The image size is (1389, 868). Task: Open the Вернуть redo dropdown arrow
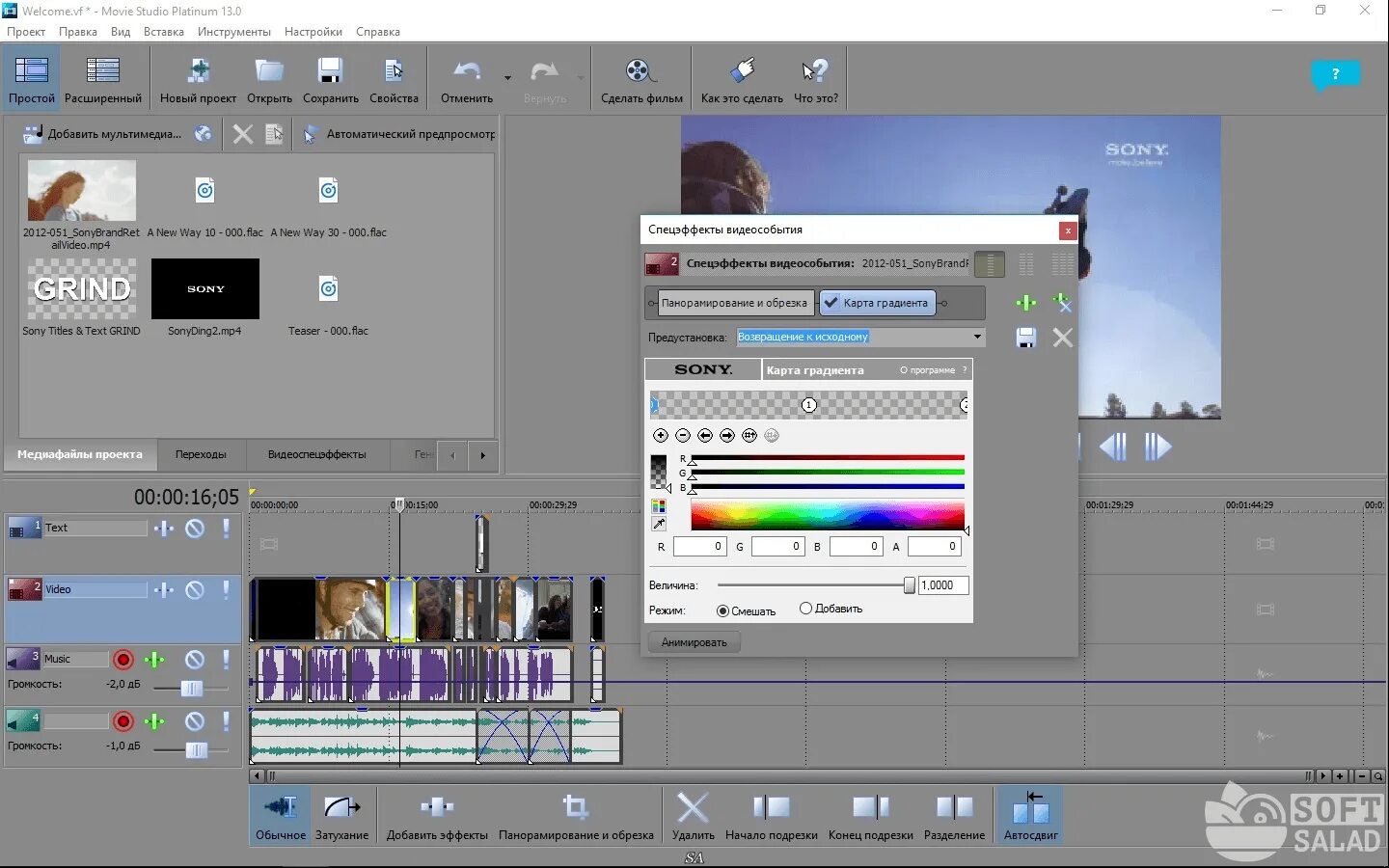click(x=579, y=77)
